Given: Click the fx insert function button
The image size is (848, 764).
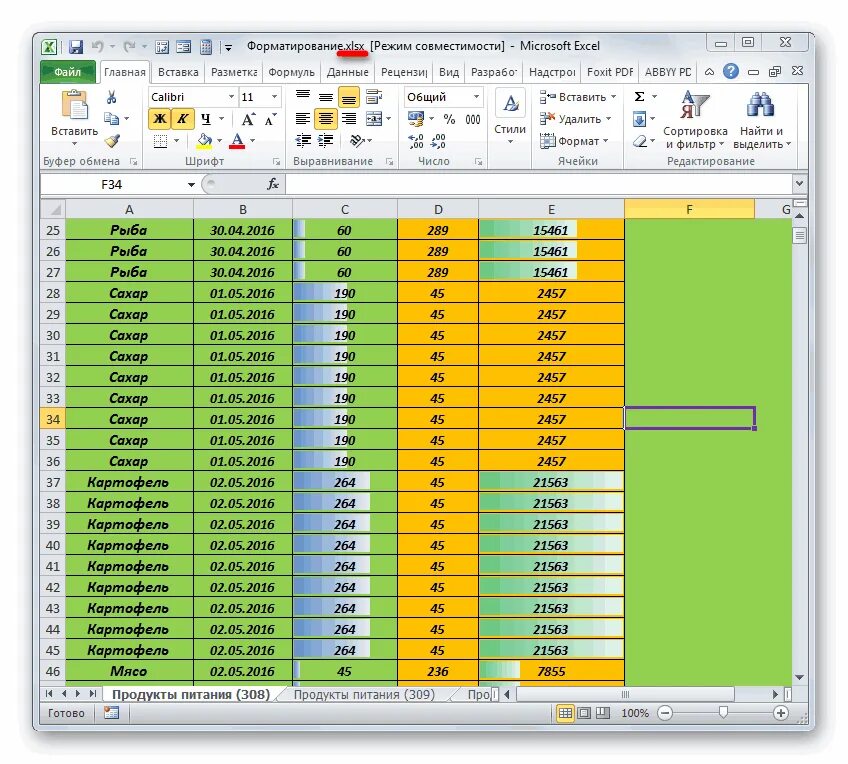Looking at the screenshot, I should click(x=273, y=184).
